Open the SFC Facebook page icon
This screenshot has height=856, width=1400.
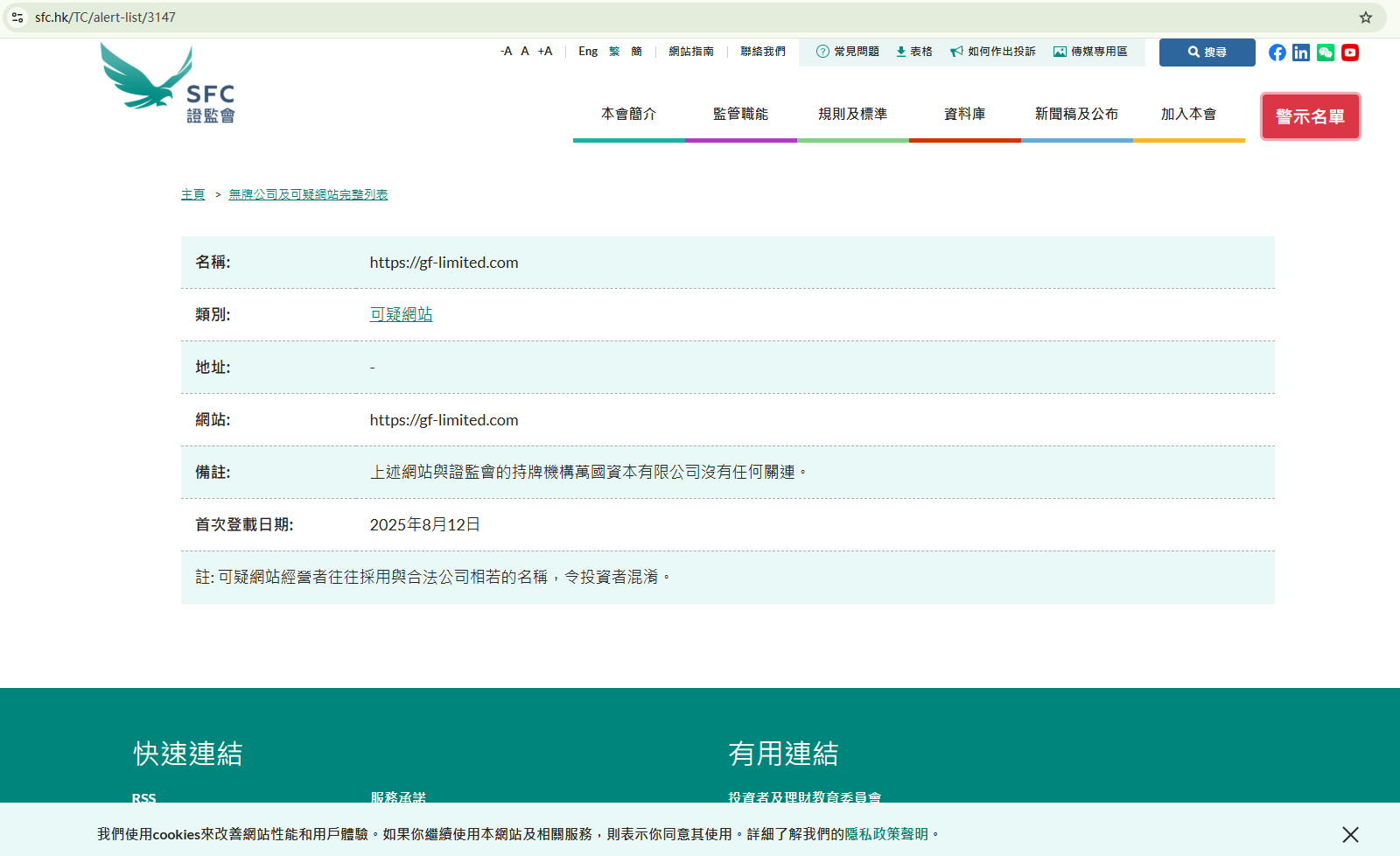1277,53
